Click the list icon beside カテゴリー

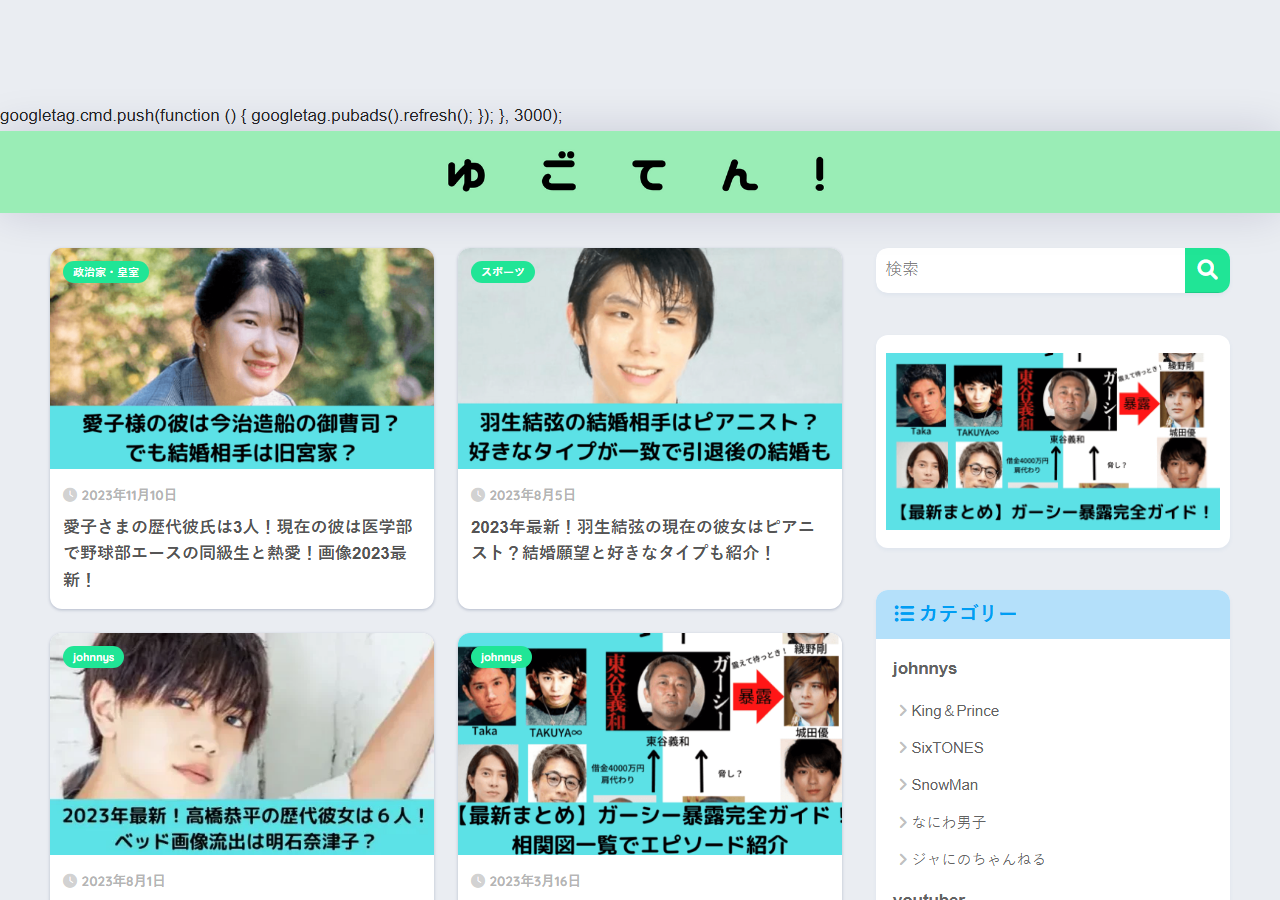coord(904,613)
